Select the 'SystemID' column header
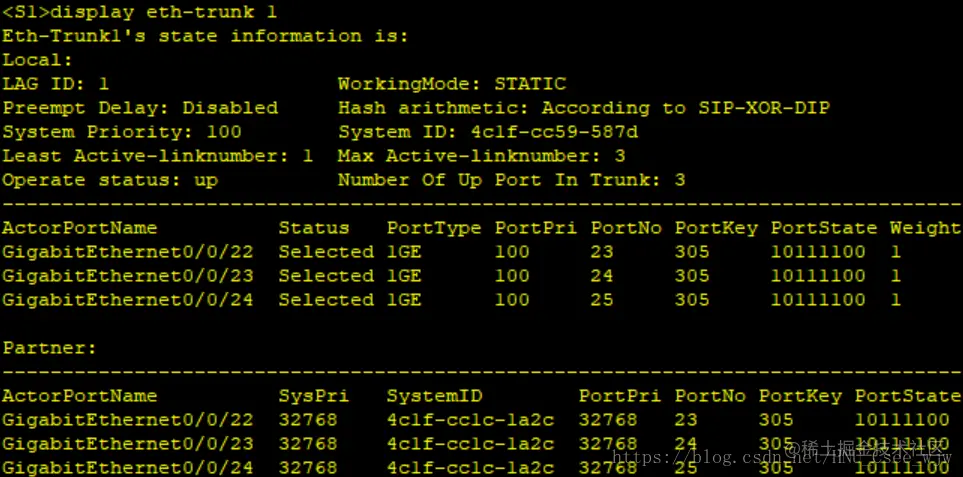This screenshot has width=963, height=477. [434, 397]
